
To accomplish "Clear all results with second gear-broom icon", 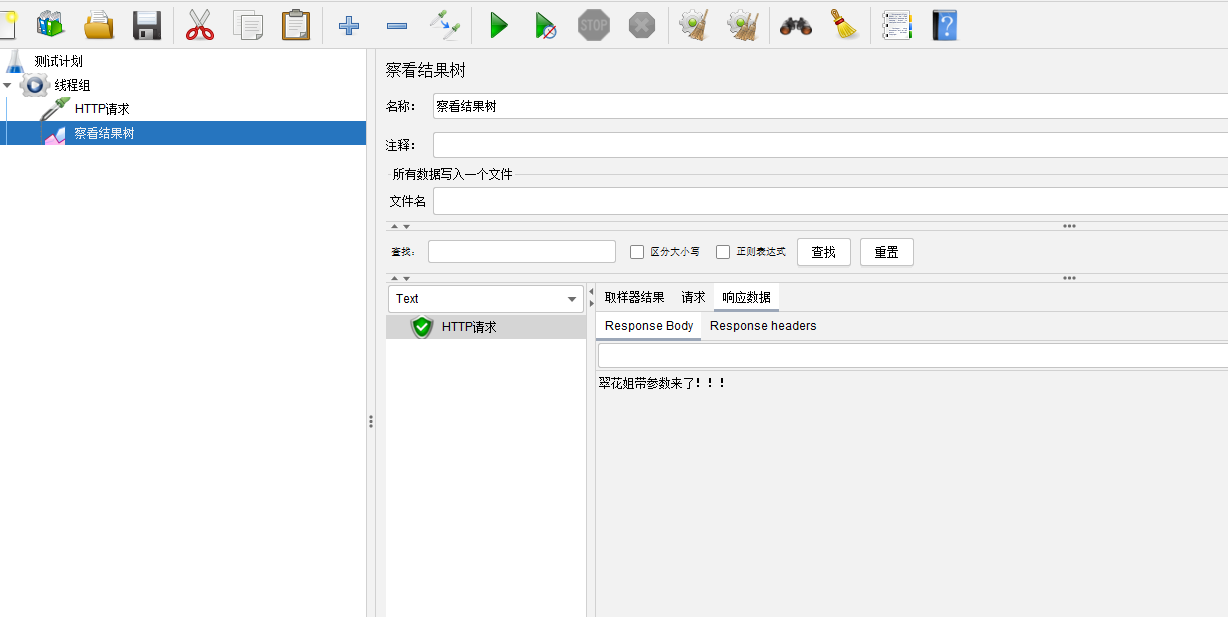I will 743,24.
